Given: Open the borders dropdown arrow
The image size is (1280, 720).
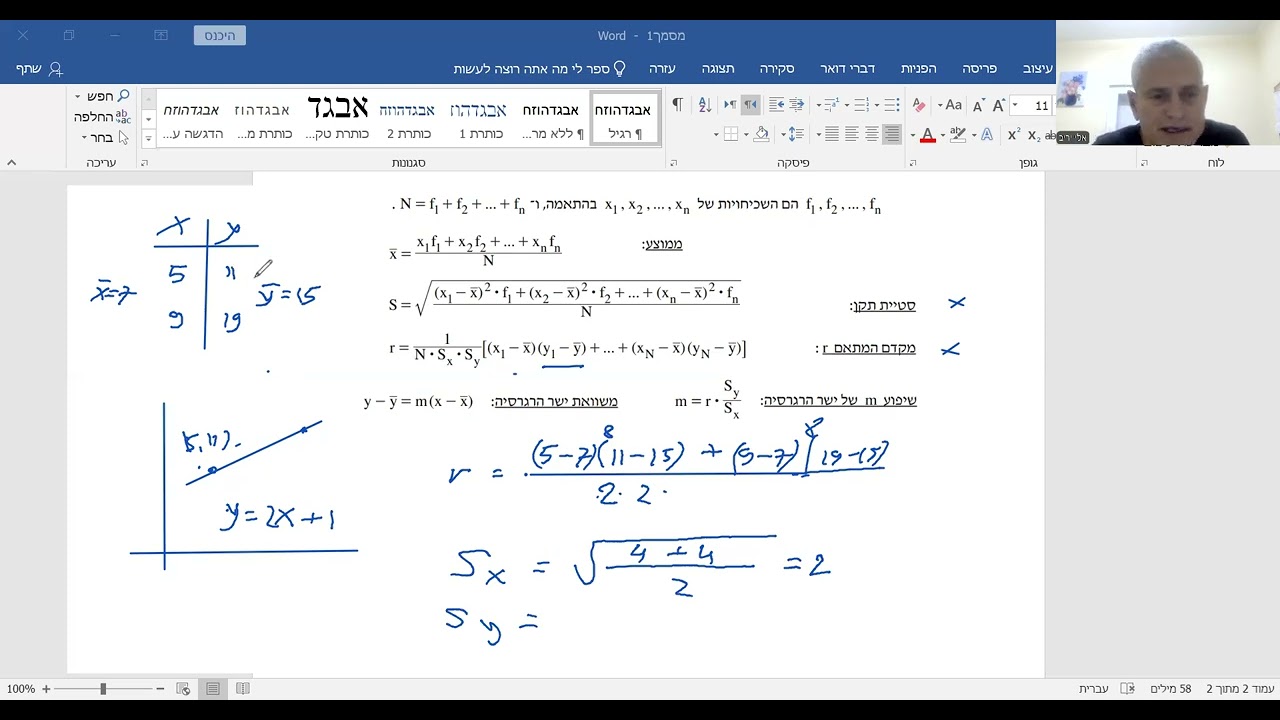Looking at the screenshot, I should coord(716,134).
